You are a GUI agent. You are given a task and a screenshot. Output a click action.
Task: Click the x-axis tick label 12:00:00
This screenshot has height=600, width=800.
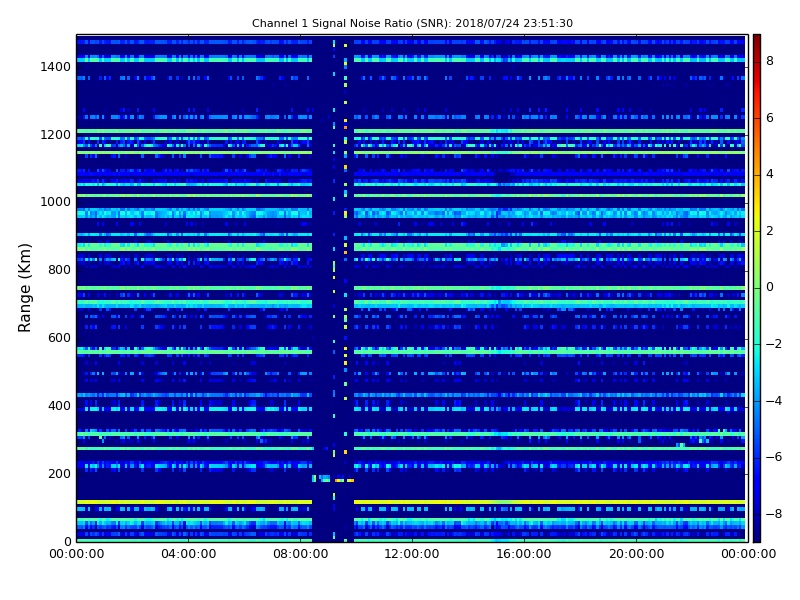412,554
